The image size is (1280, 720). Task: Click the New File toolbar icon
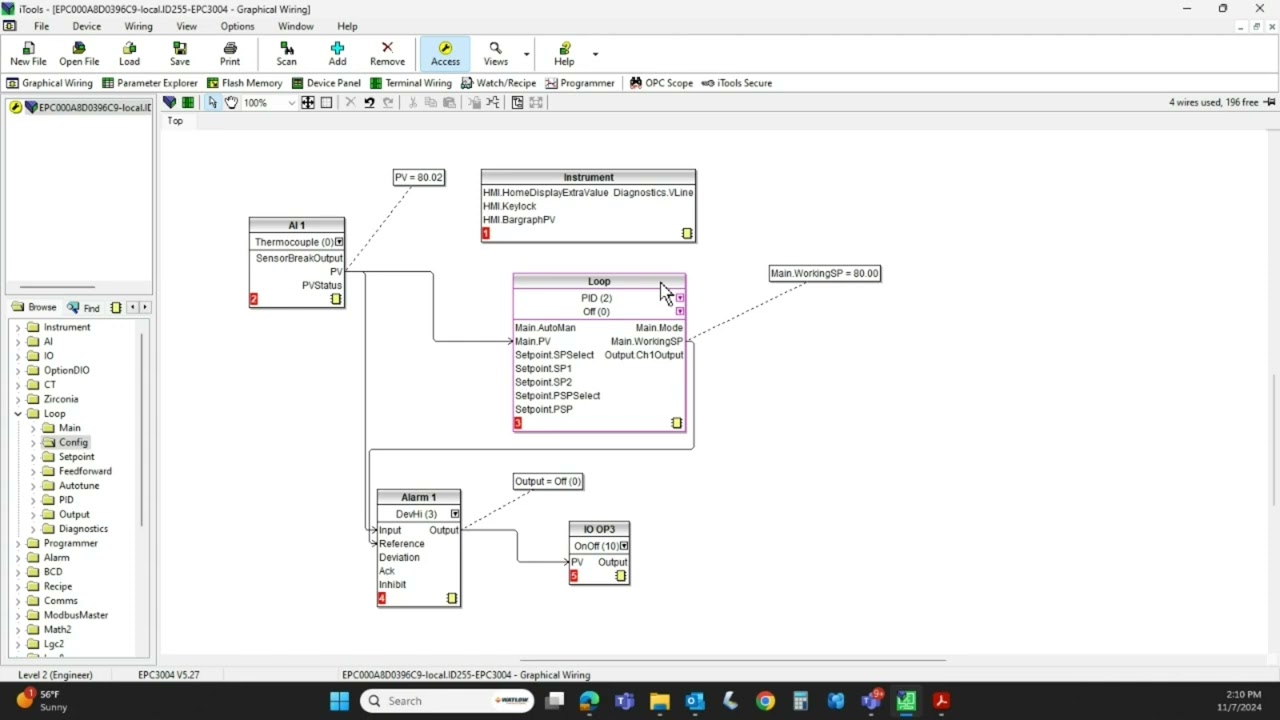pyautogui.click(x=28, y=54)
